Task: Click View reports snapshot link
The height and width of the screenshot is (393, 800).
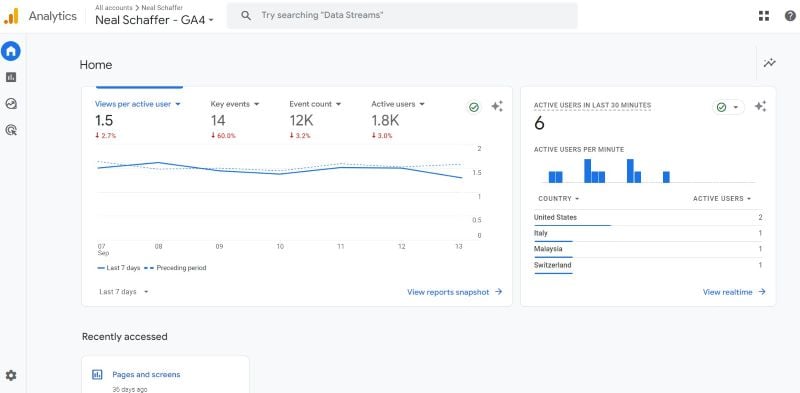Action: 455,292
